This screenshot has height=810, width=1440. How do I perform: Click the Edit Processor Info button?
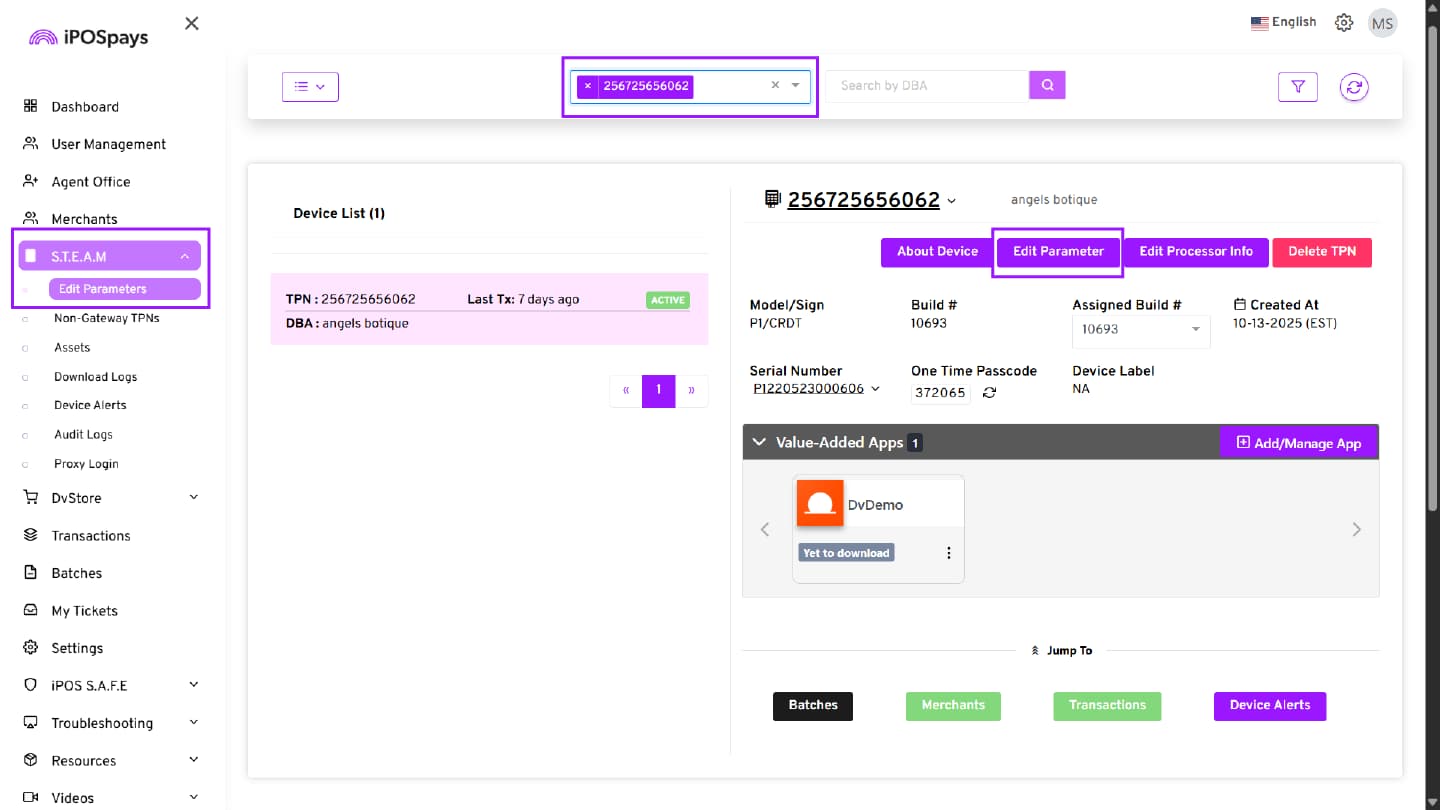point(1195,252)
